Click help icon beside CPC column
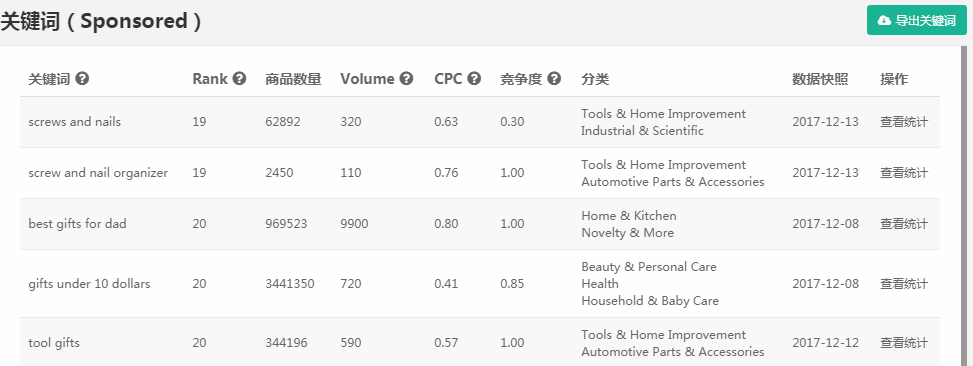Screen dimensions: 973x366 point(474,79)
